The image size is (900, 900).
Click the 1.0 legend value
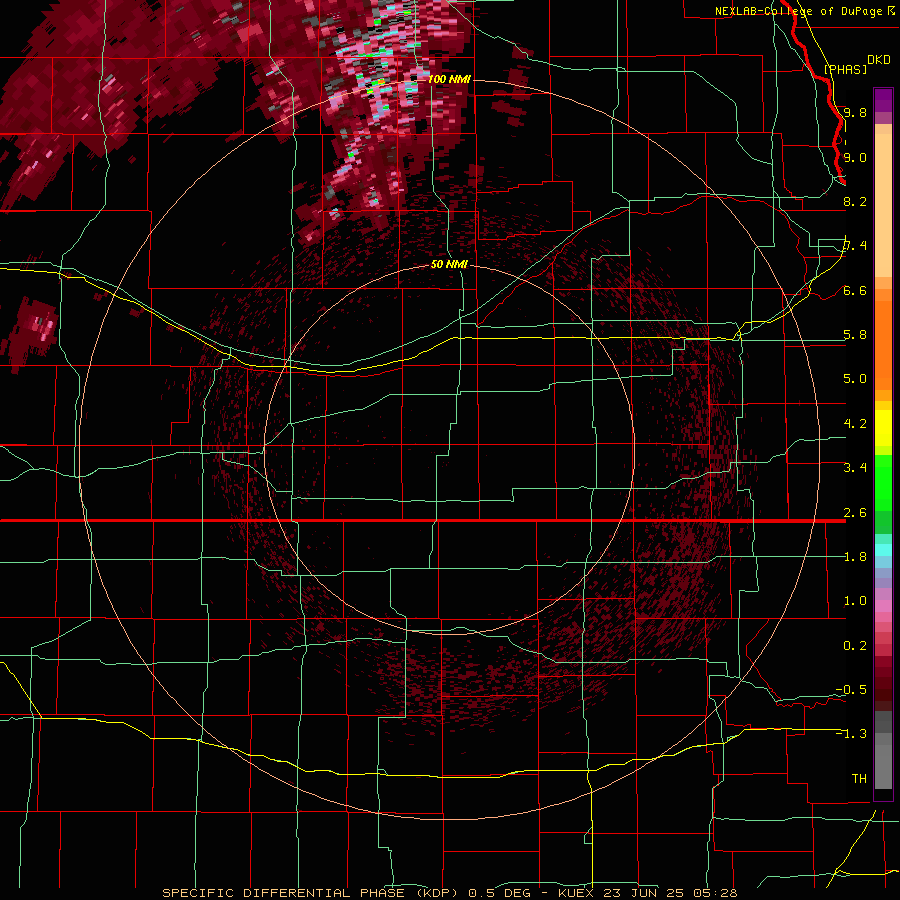tap(855, 600)
